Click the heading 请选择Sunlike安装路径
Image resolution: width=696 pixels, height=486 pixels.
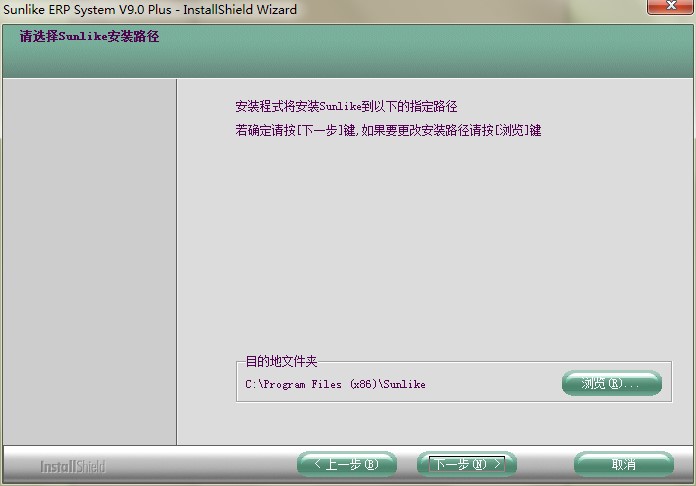89,36
